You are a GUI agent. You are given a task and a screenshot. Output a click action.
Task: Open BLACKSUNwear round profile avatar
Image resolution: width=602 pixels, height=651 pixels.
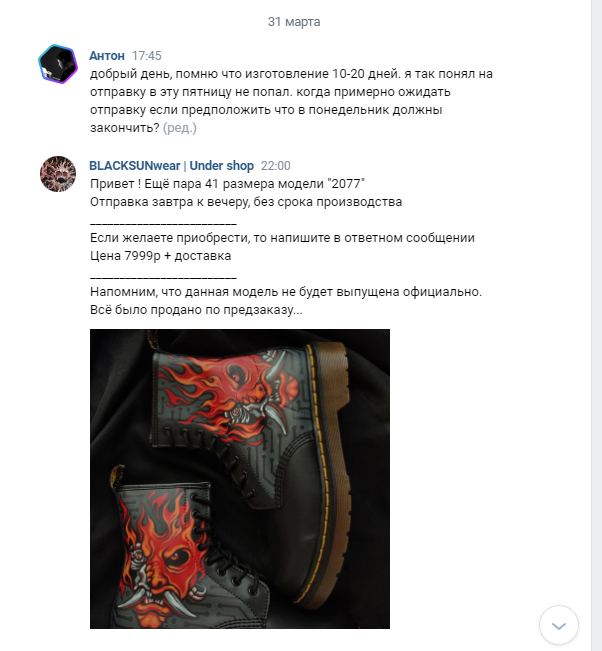(x=58, y=174)
